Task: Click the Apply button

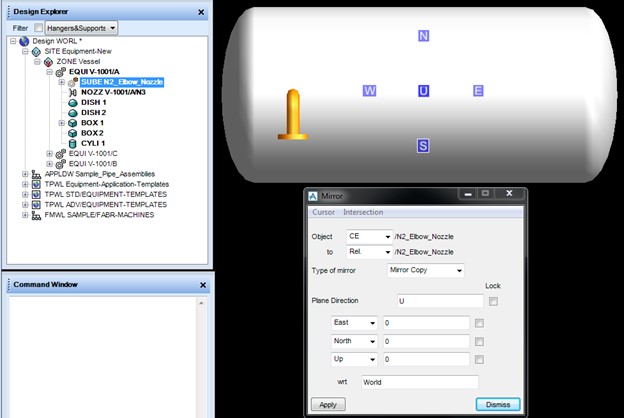Action: [x=326, y=404]
